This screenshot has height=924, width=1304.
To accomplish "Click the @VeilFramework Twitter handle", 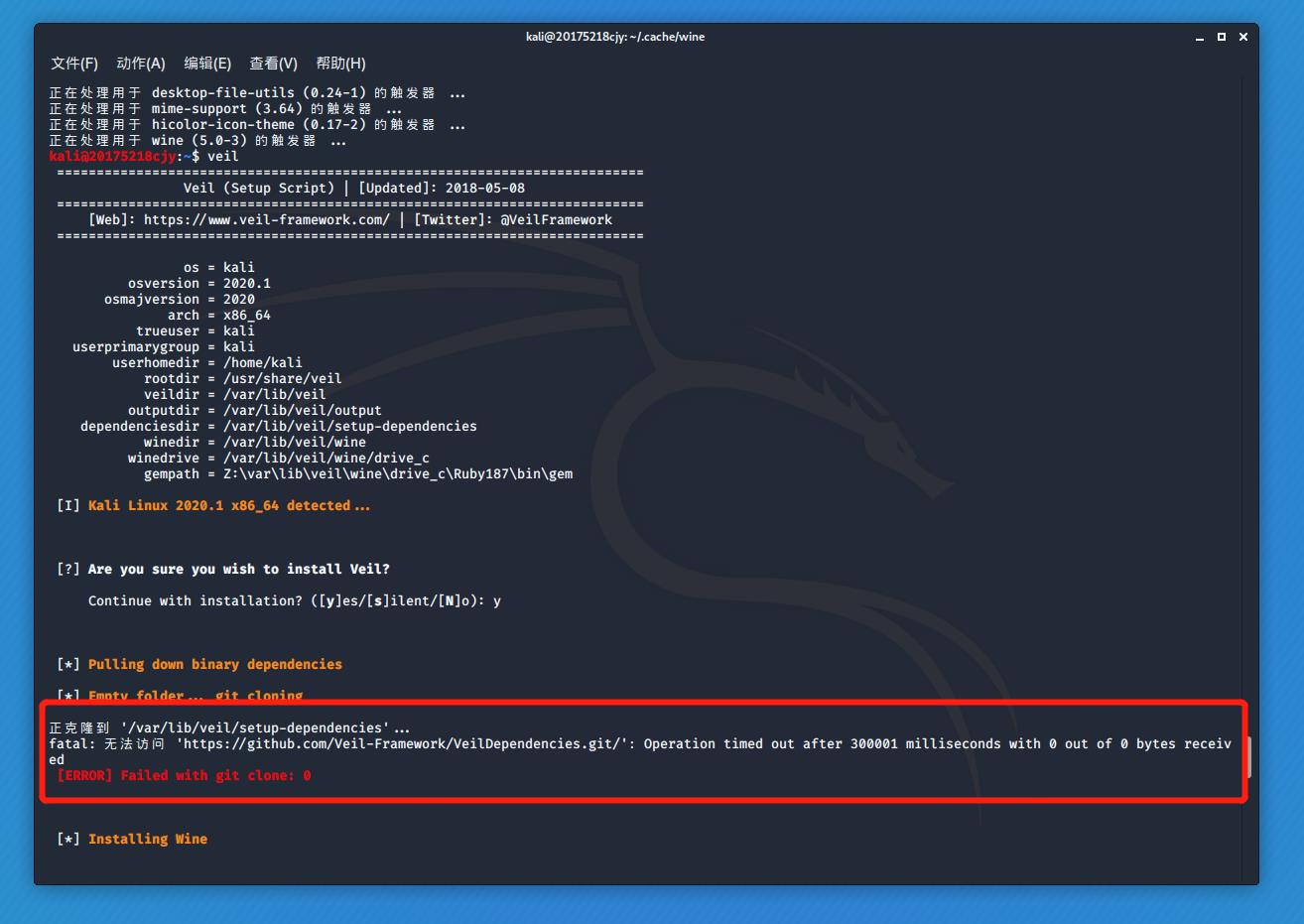I will 557,220.
